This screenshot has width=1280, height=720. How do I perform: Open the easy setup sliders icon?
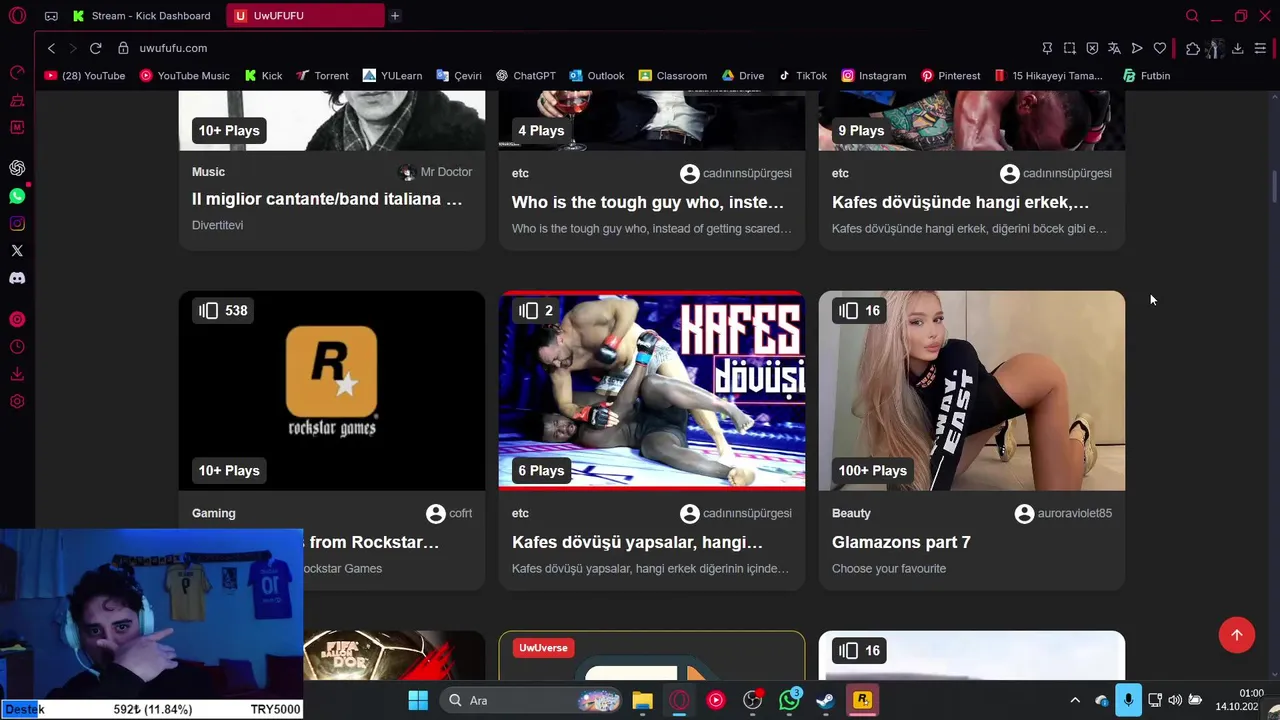[1262, 48]
